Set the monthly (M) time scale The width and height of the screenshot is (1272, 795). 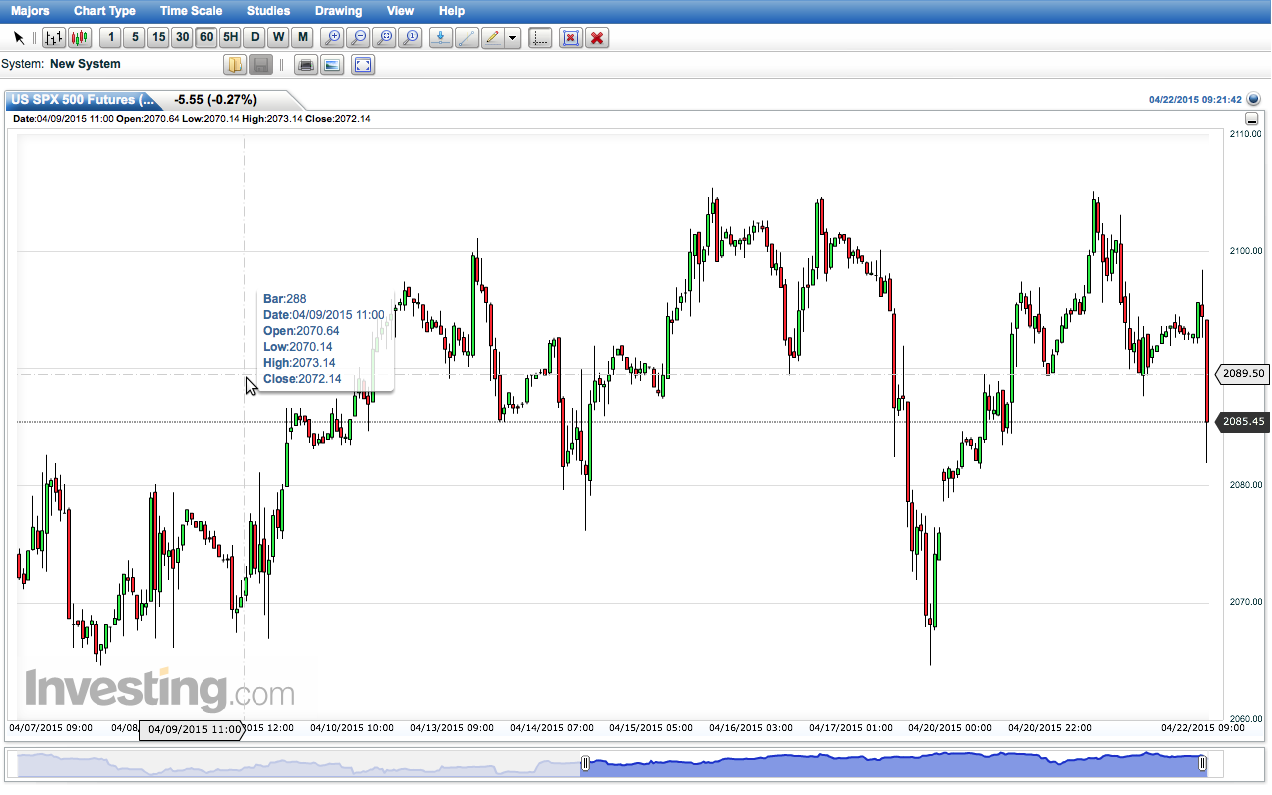click(302, 38)
